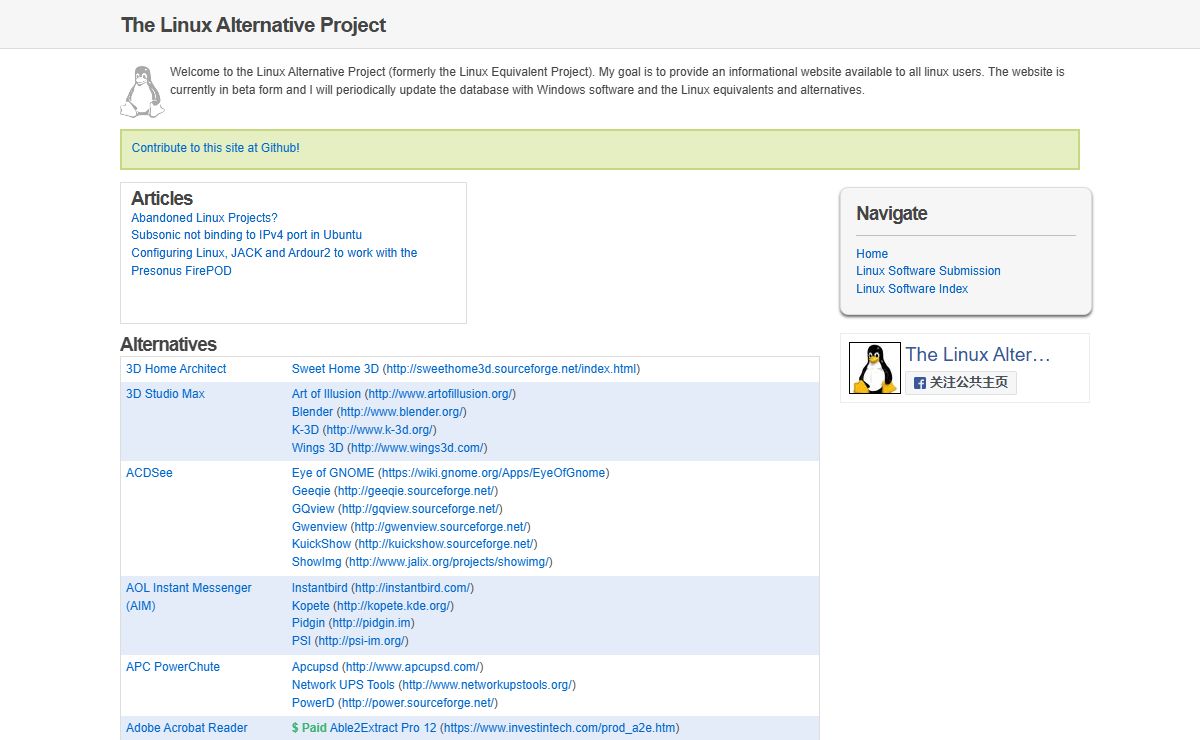This screenshot has width=1200, height=740.
Task: Open the Pidgin alternative link
Action: [x=309, y=623]
